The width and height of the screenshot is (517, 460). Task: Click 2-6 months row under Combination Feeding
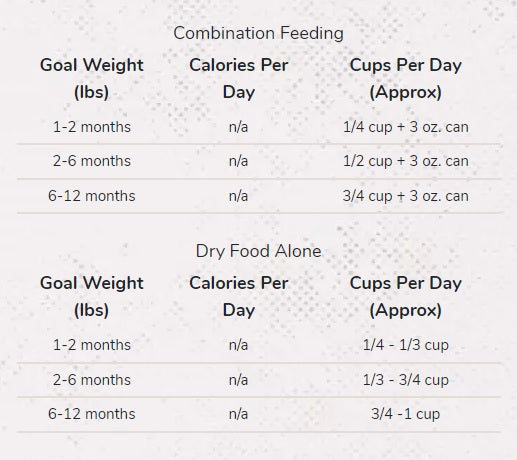[x=259, y=161]
